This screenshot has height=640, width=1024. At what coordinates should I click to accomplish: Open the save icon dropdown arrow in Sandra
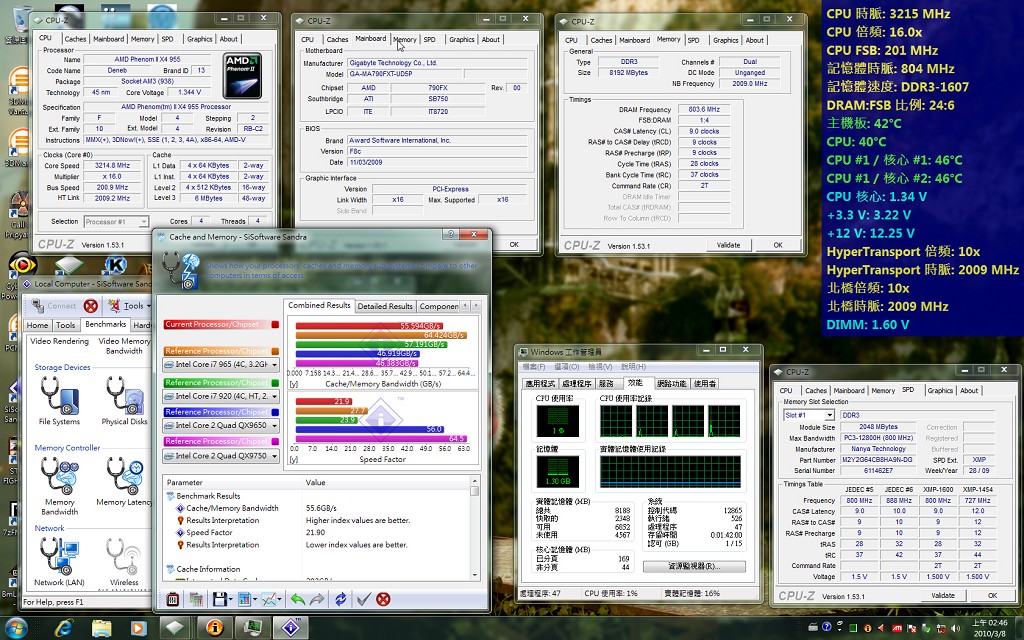tap(230, 599)
